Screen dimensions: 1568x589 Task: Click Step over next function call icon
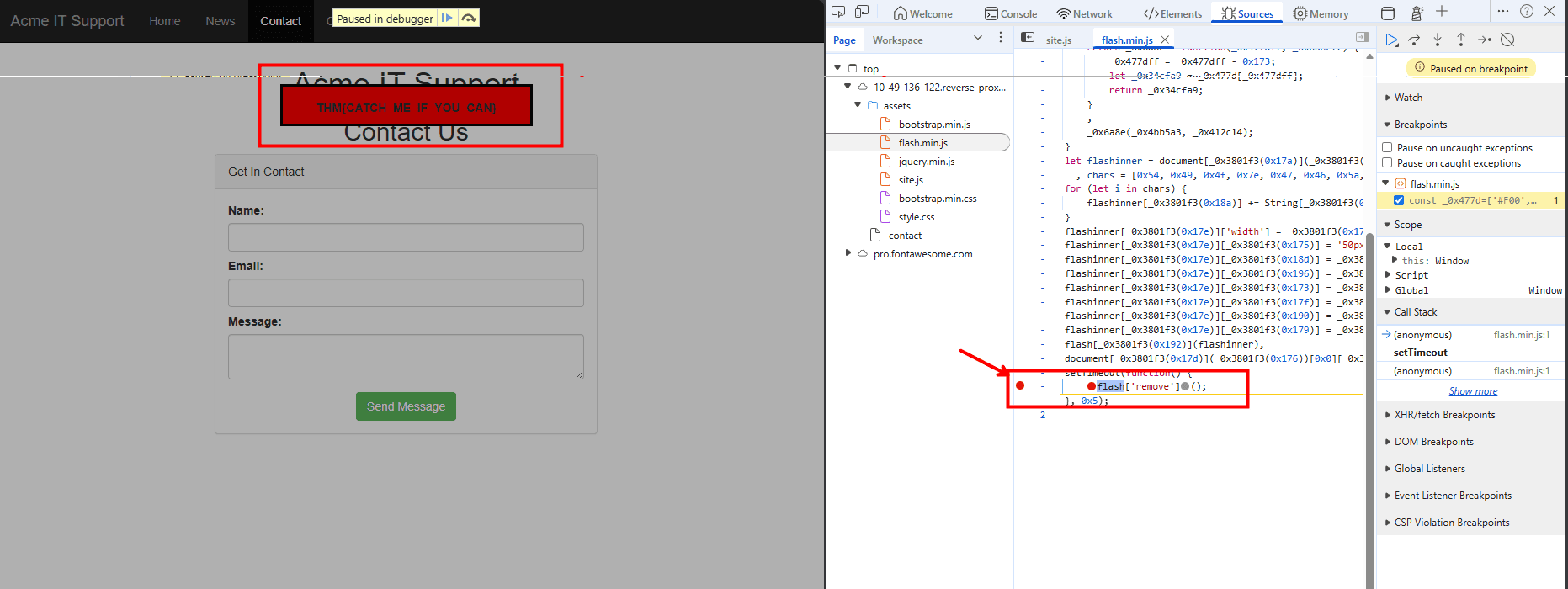click(x=1414, y=40)
